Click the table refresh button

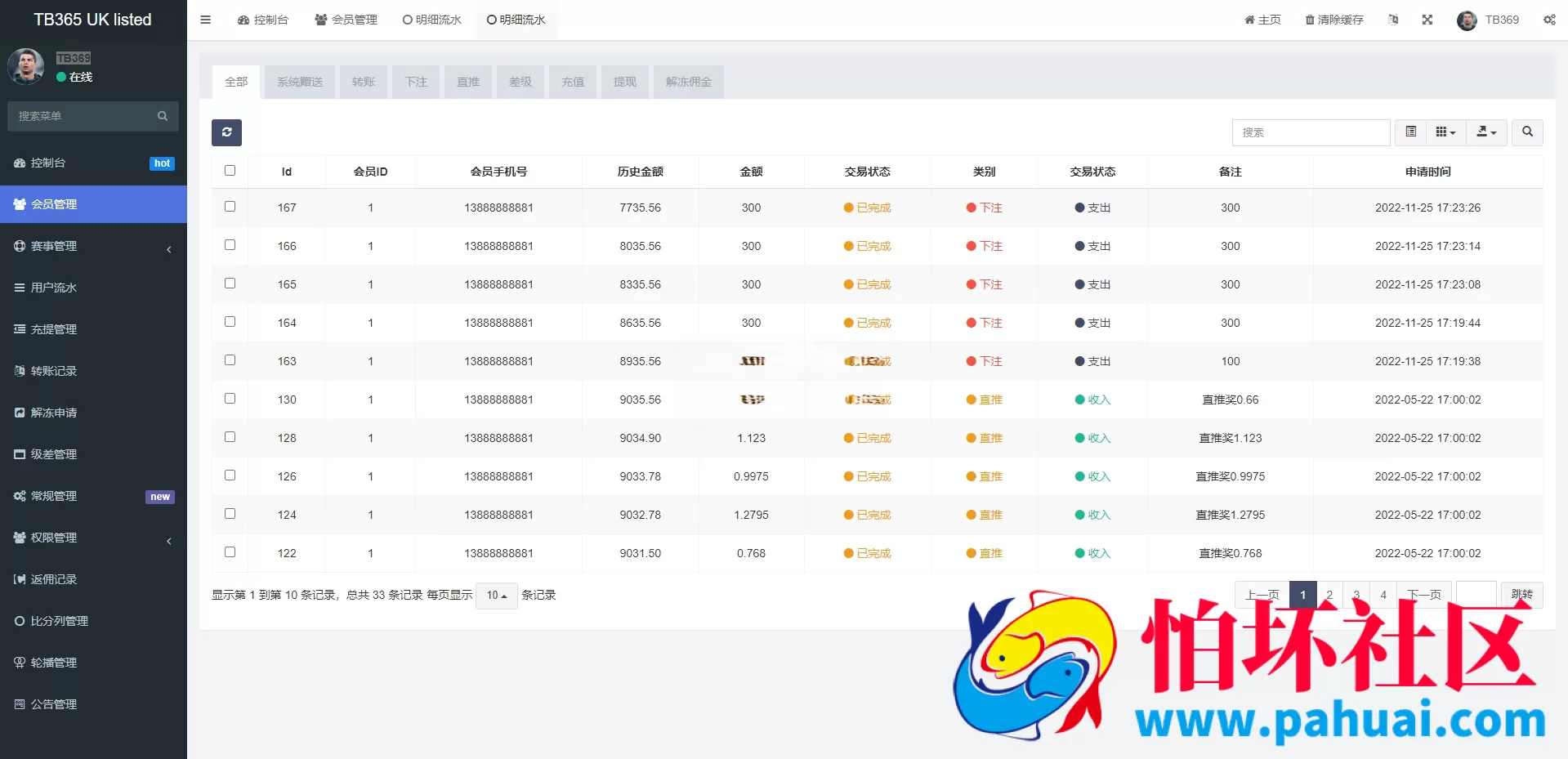(x=226, y=132)
